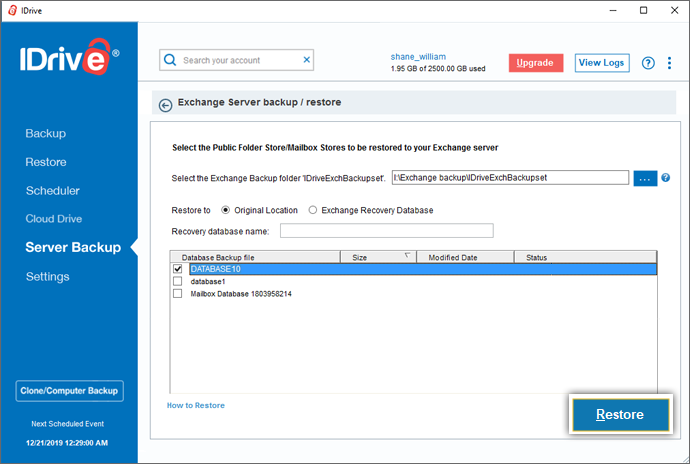Open the three-dot more options menu
The width and height of the screenshot is (690, 464).
tap(669, 63)
